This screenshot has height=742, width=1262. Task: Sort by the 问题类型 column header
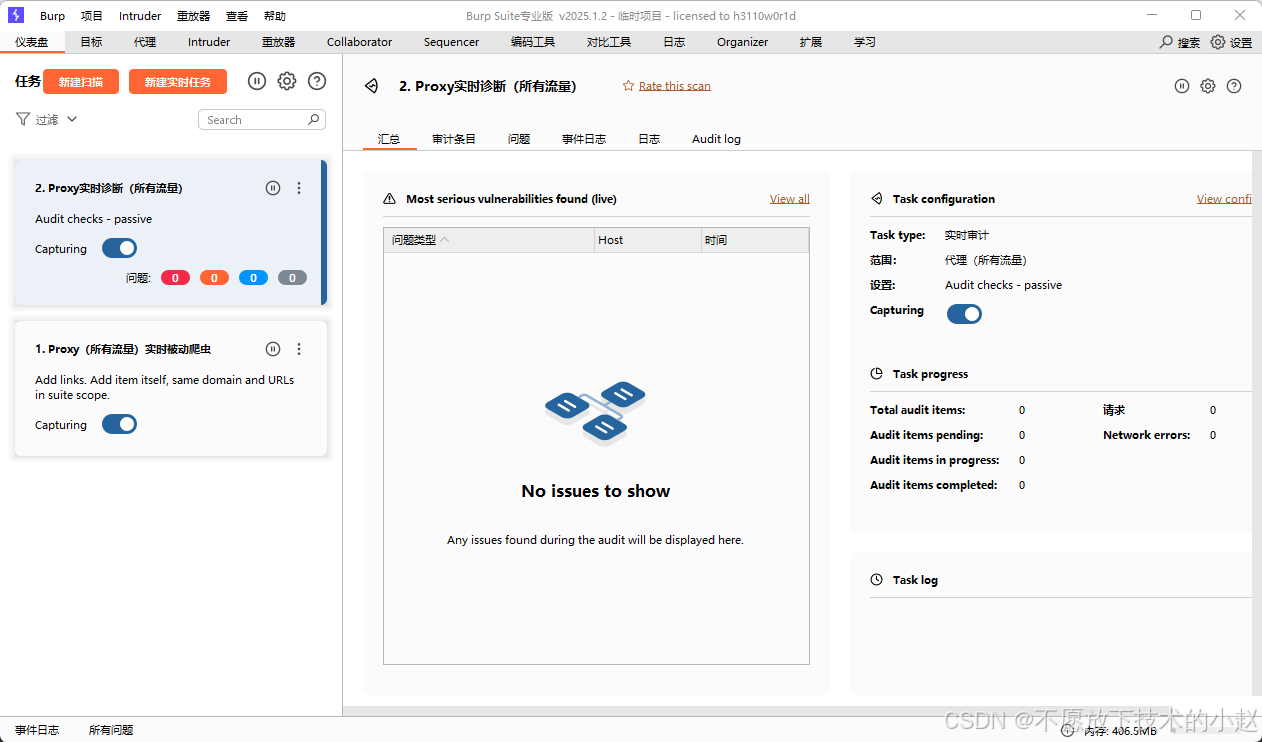[489, 240]
